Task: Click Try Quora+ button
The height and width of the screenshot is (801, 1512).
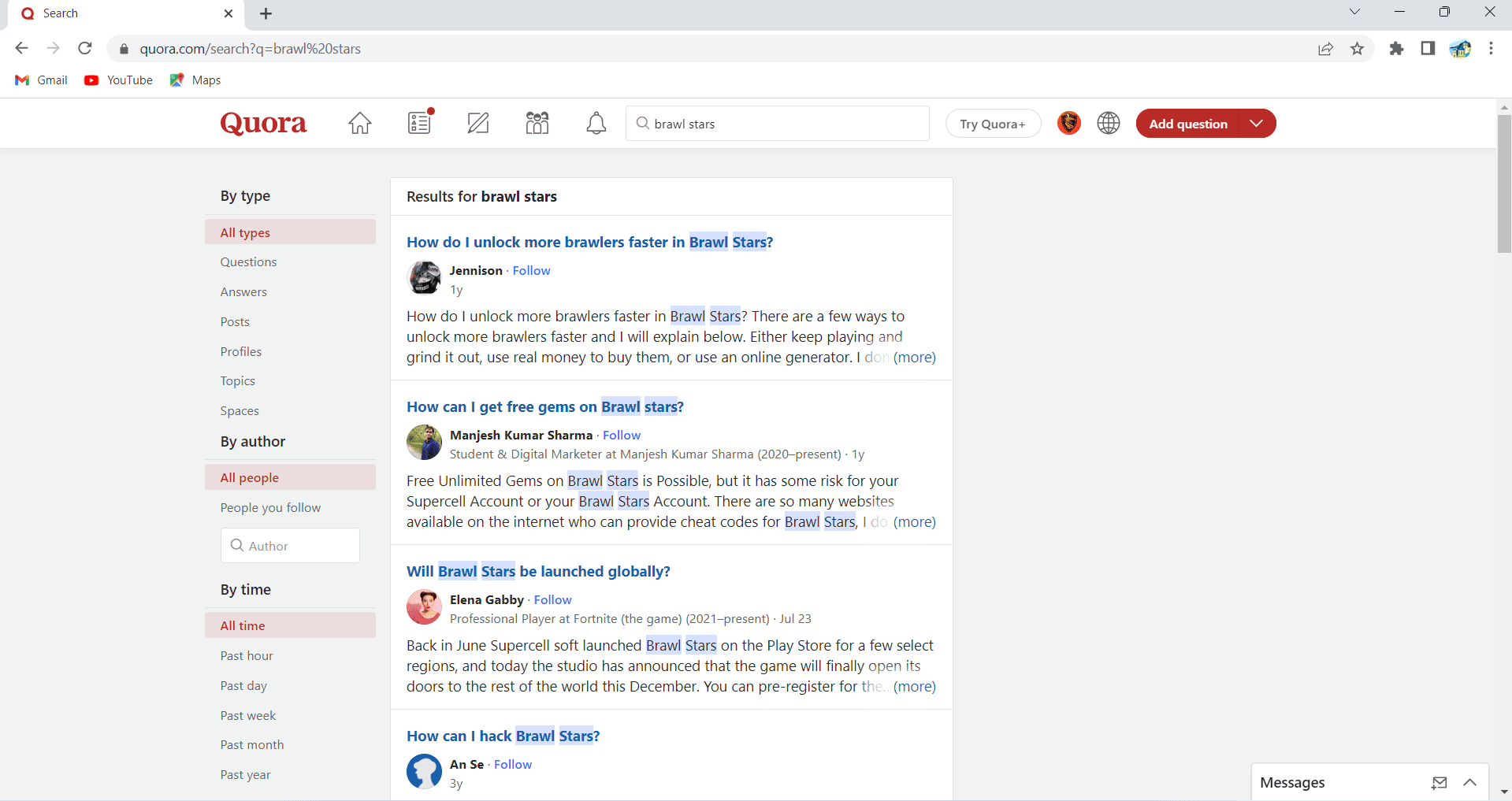Action: tap(993, 124)
